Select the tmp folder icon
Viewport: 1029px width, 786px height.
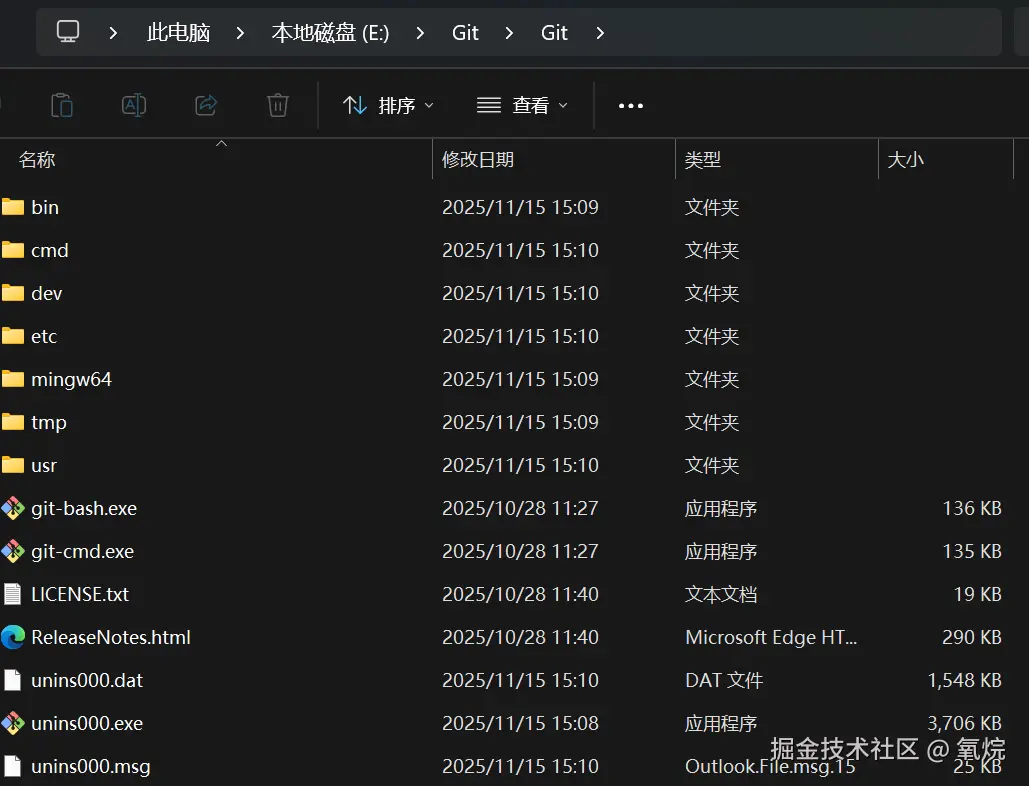pyautogui.click(x=12, y=422)
